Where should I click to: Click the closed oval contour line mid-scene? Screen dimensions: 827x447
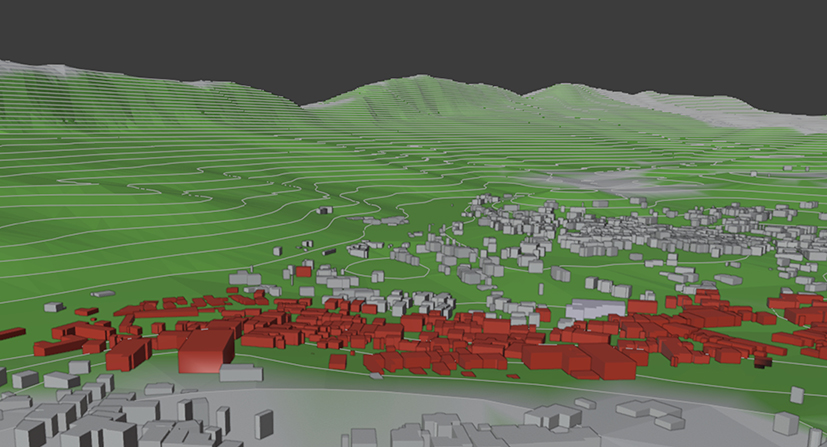[x=392, y=263]
